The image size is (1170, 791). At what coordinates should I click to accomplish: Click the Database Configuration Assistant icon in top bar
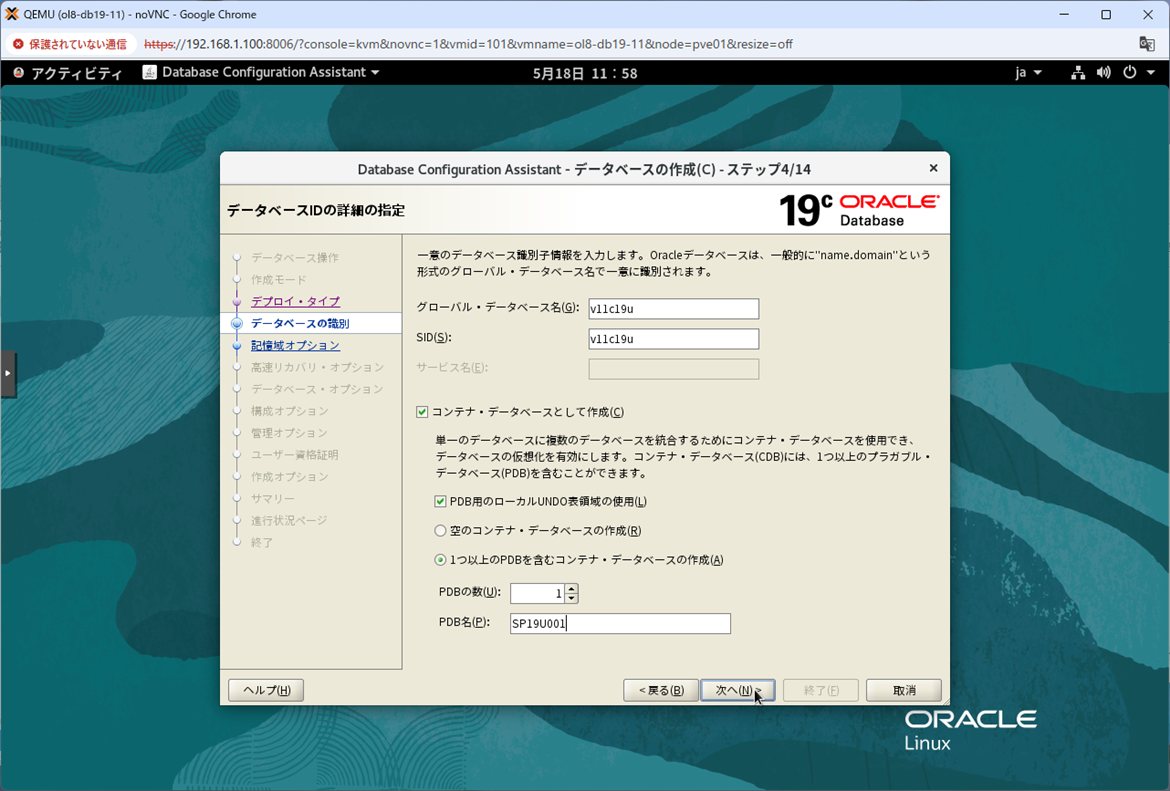149,72
